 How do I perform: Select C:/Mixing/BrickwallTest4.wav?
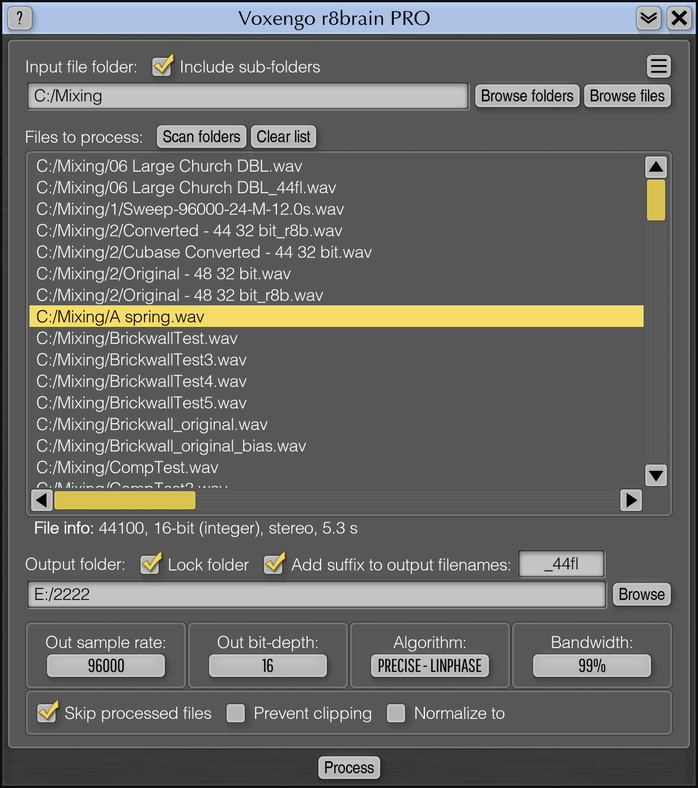click(x=336, y=381)
